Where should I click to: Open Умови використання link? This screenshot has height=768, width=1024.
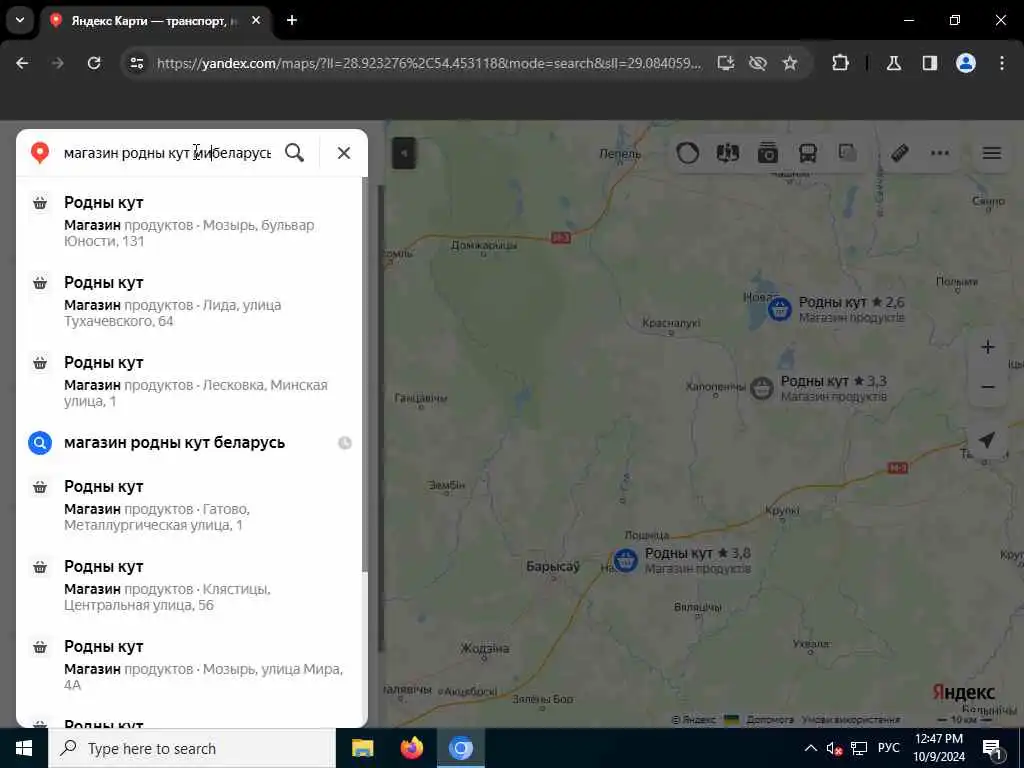[850, 720]
